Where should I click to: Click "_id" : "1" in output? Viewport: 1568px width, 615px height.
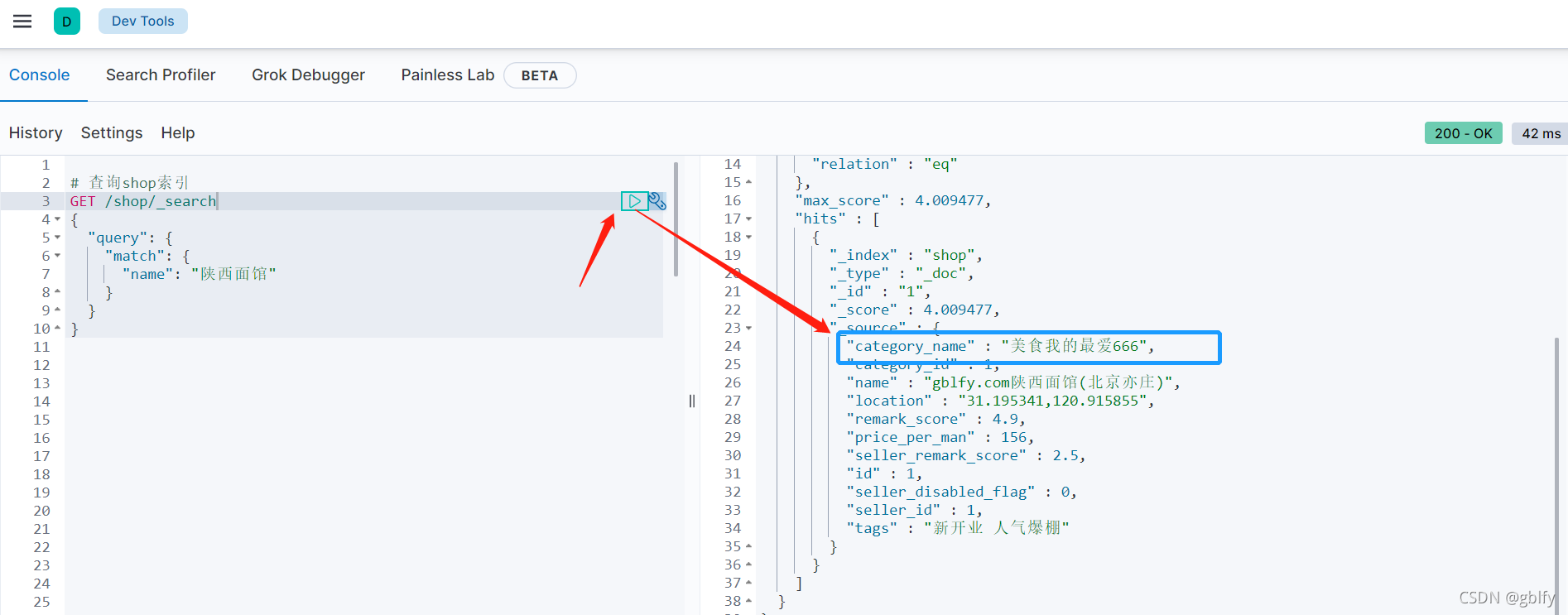[880, 291]
